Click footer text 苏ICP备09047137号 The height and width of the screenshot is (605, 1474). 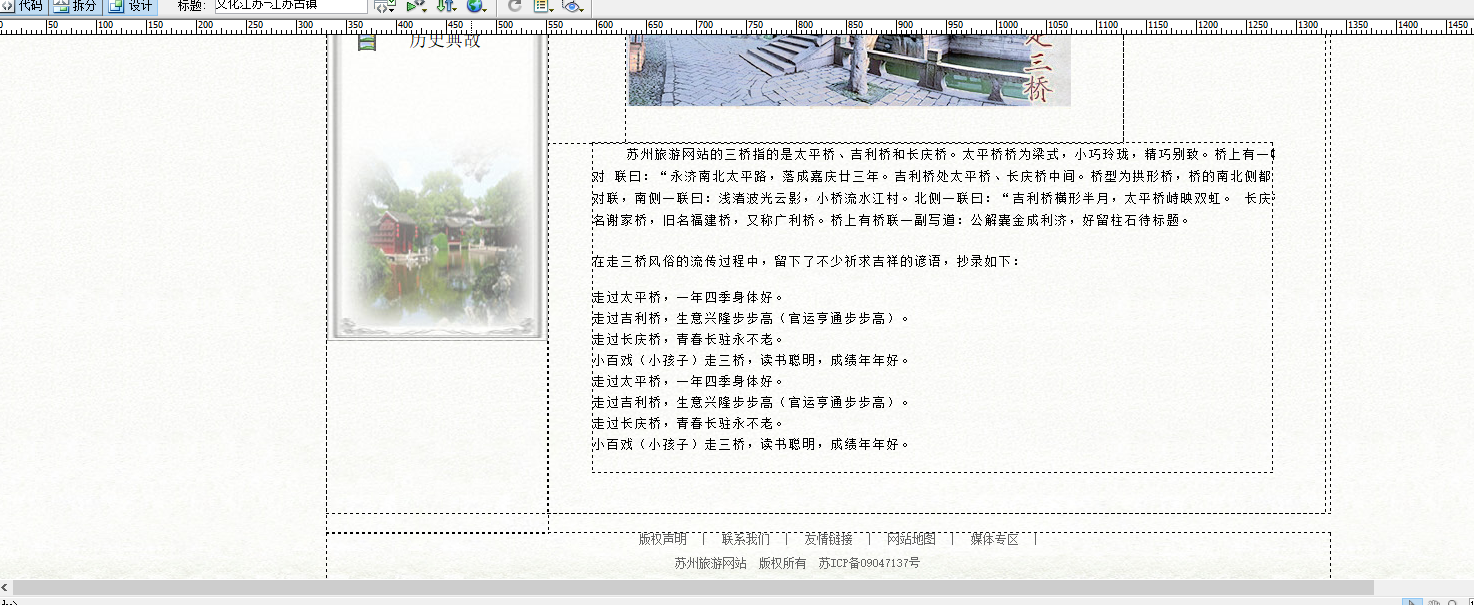click(x=870, y=564)
